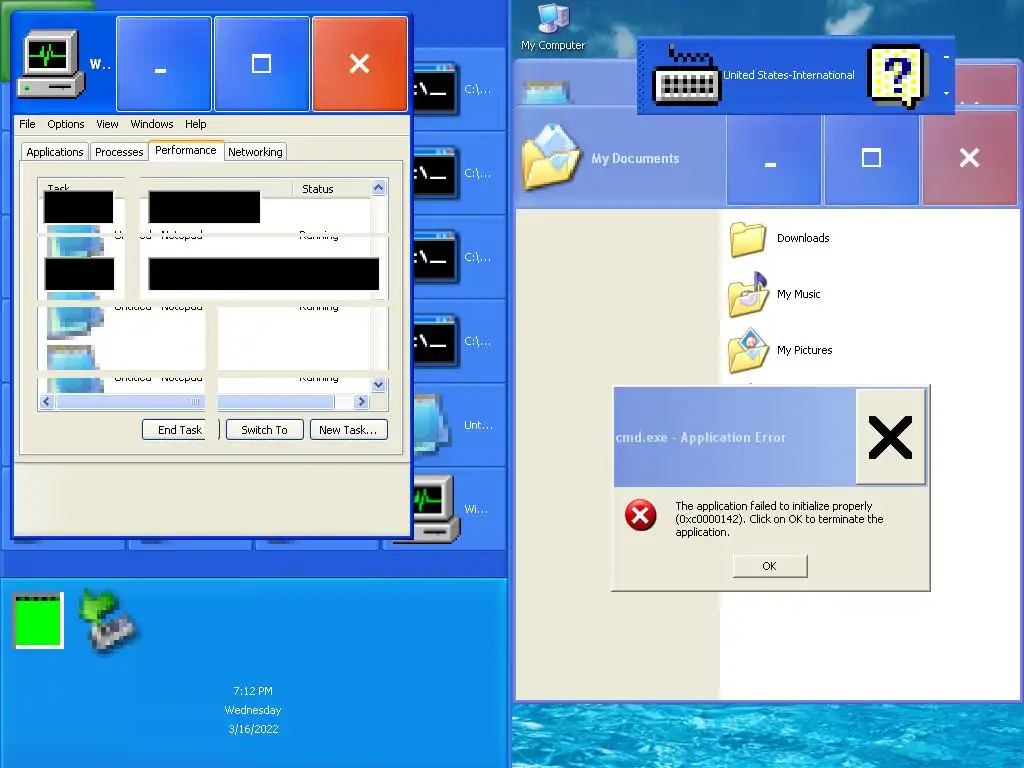Close the Task Manager window

coord(360,64)
